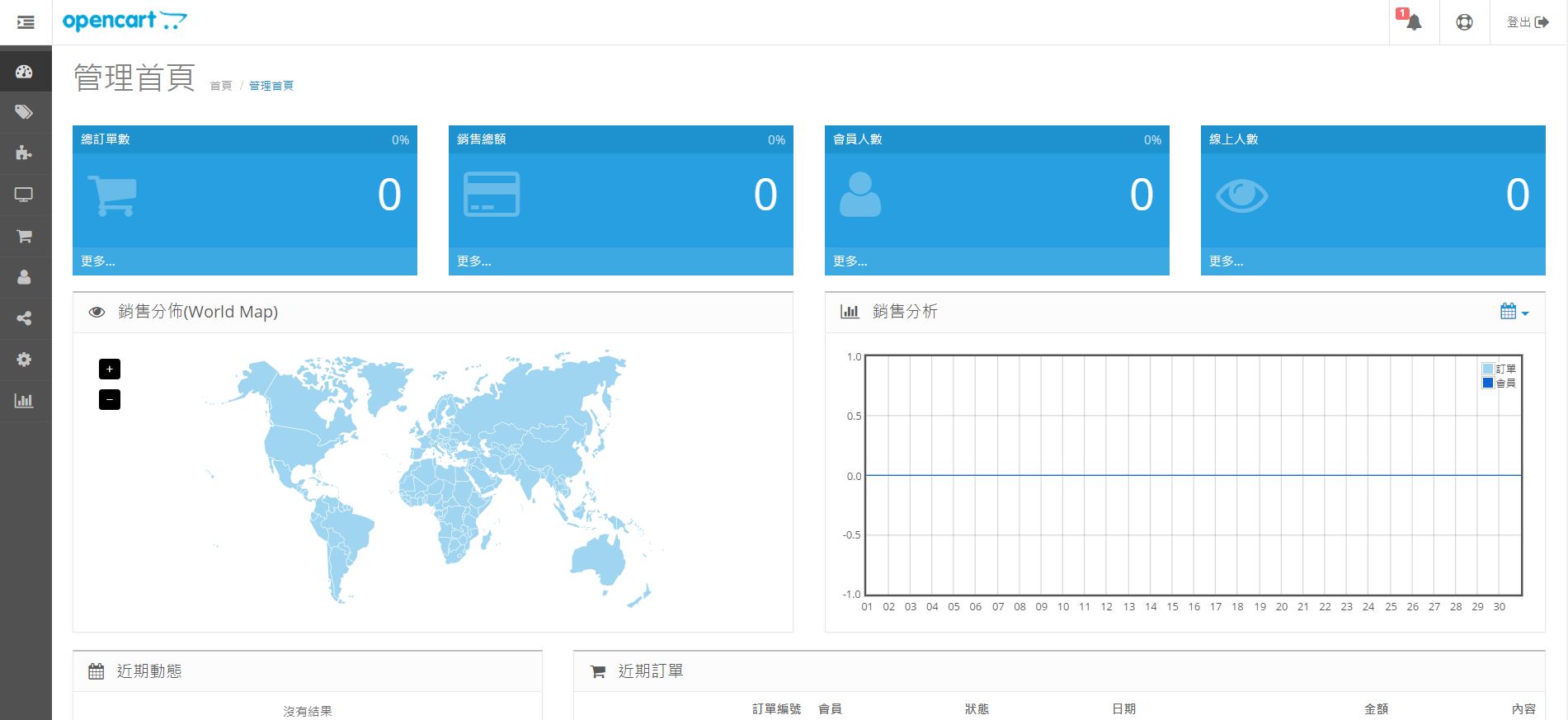Open the System gear icon in sidebar
This screenshot has height=720, width=1568.
click(24, 360)
